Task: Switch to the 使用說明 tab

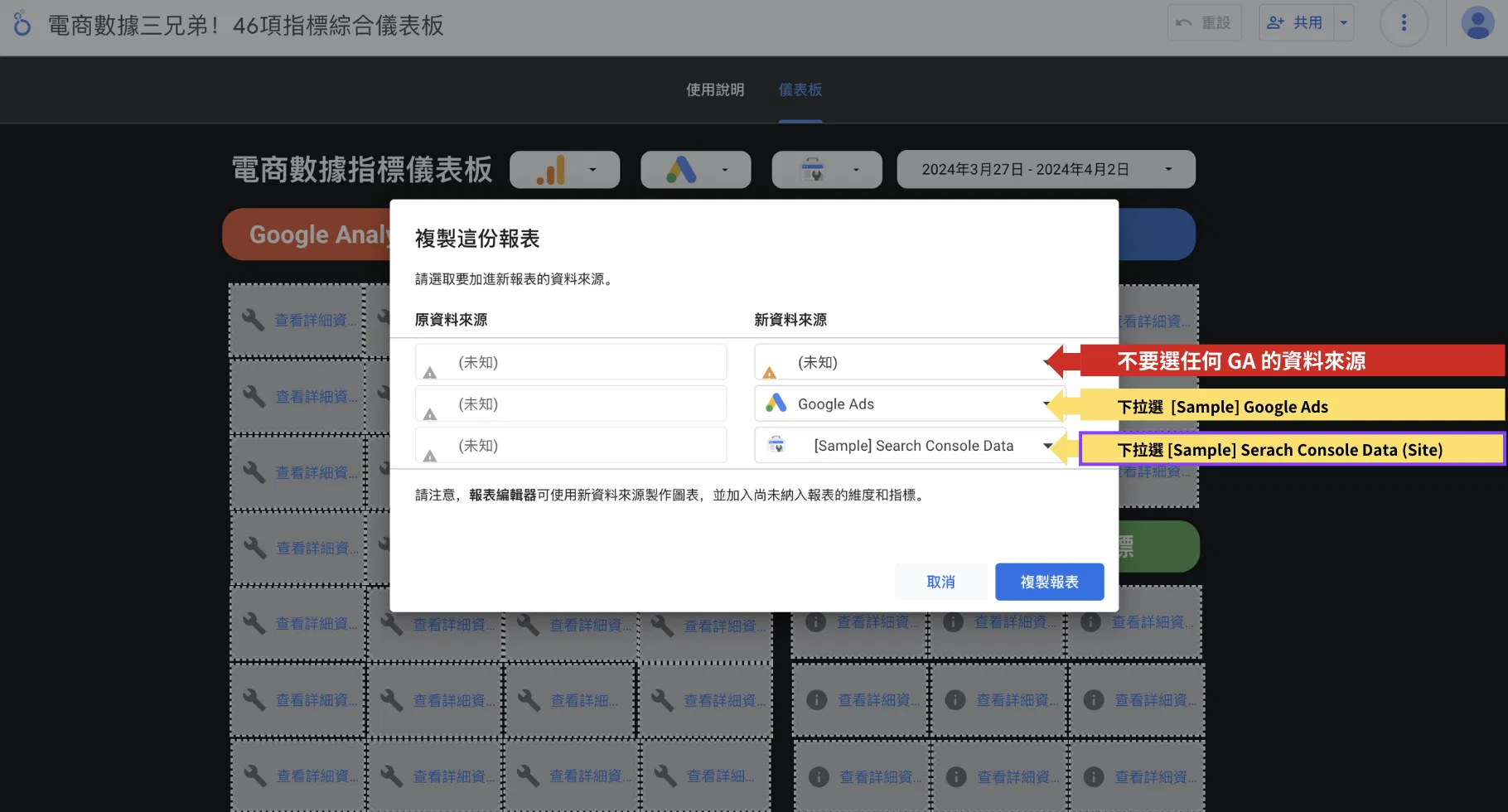Action: 715,89
